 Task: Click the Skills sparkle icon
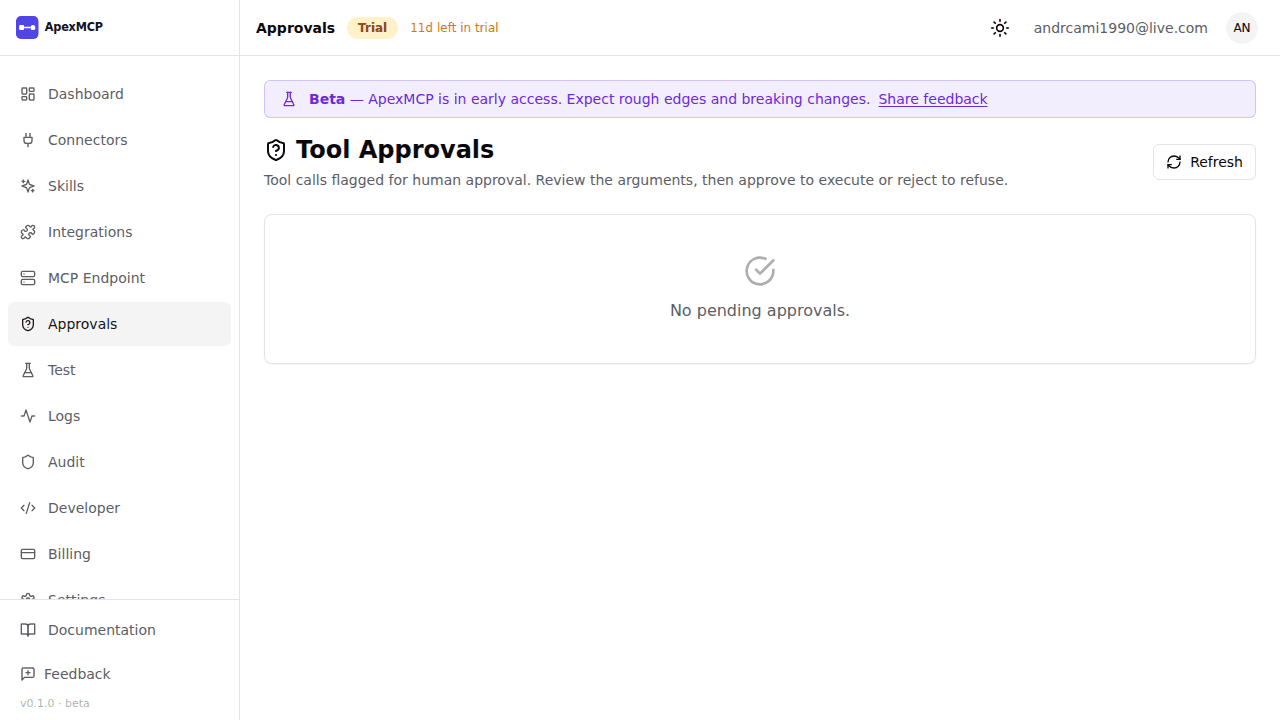(x=28, y=186)
